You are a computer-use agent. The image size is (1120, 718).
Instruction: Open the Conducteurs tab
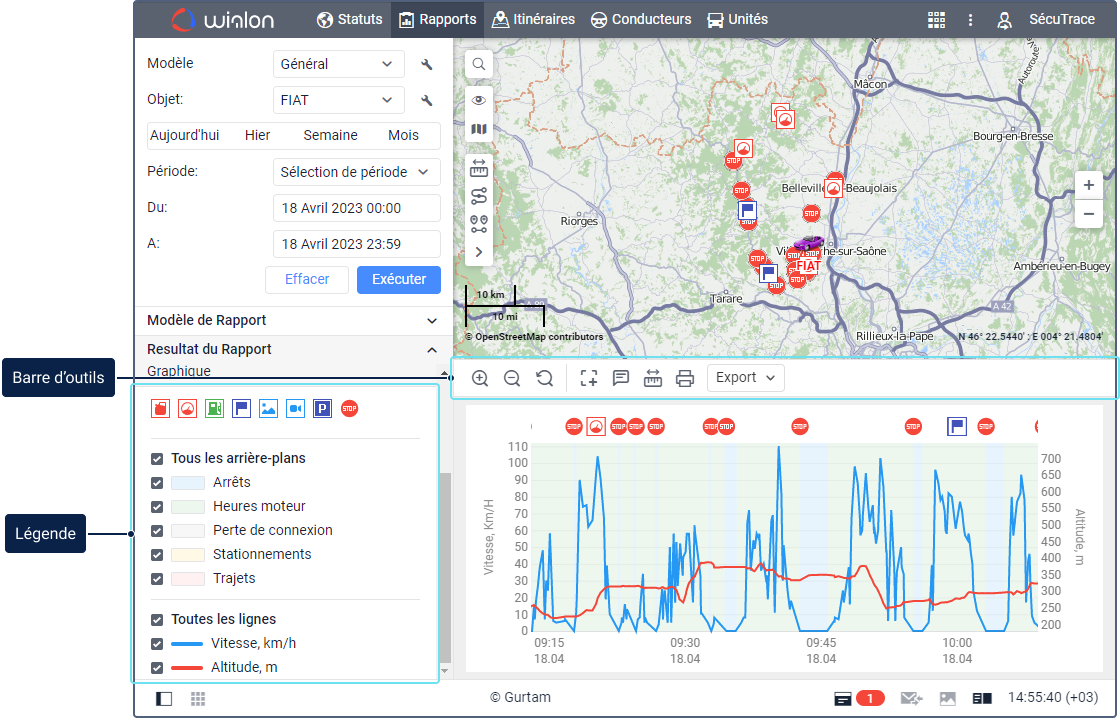pos(641,19)
